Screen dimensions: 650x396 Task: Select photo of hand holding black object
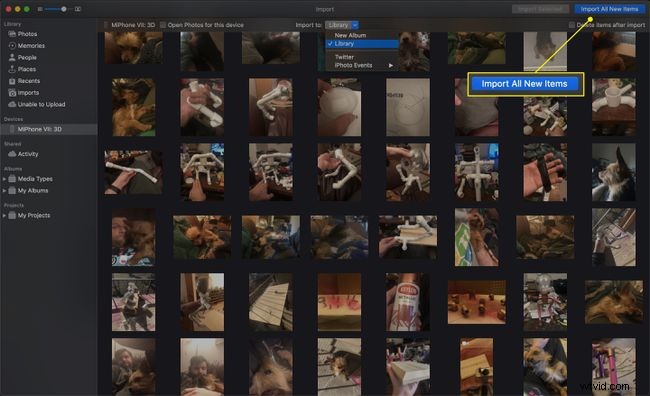pos(545,172)
